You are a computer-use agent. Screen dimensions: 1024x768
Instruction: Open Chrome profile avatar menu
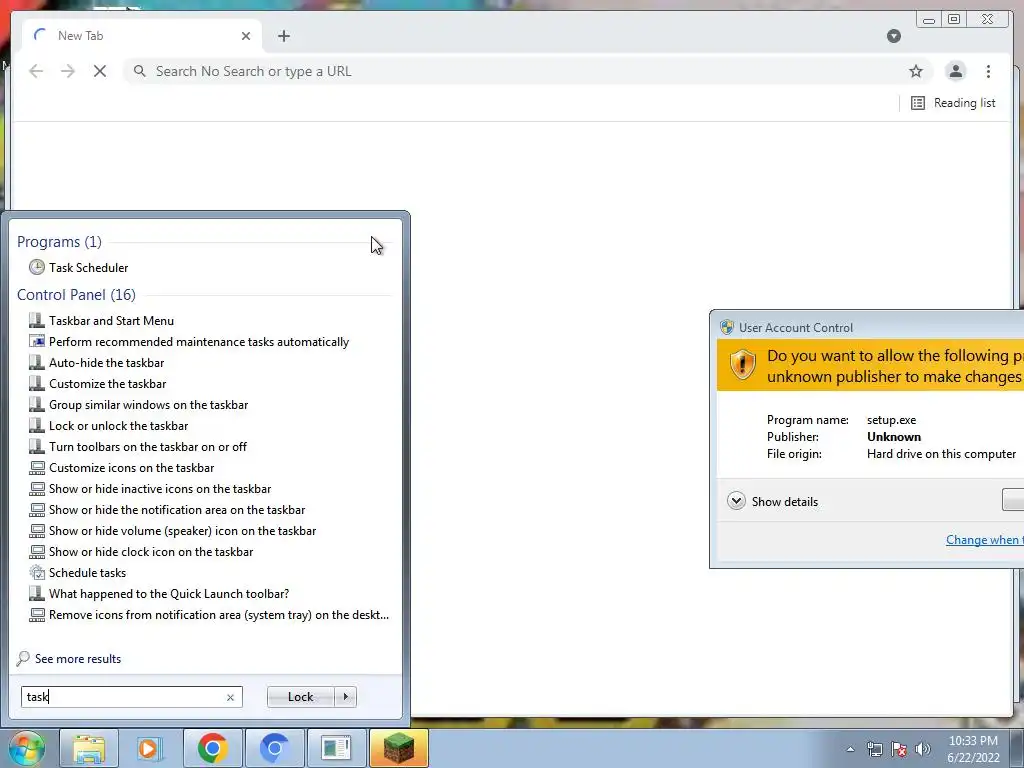tap(955, 71)
